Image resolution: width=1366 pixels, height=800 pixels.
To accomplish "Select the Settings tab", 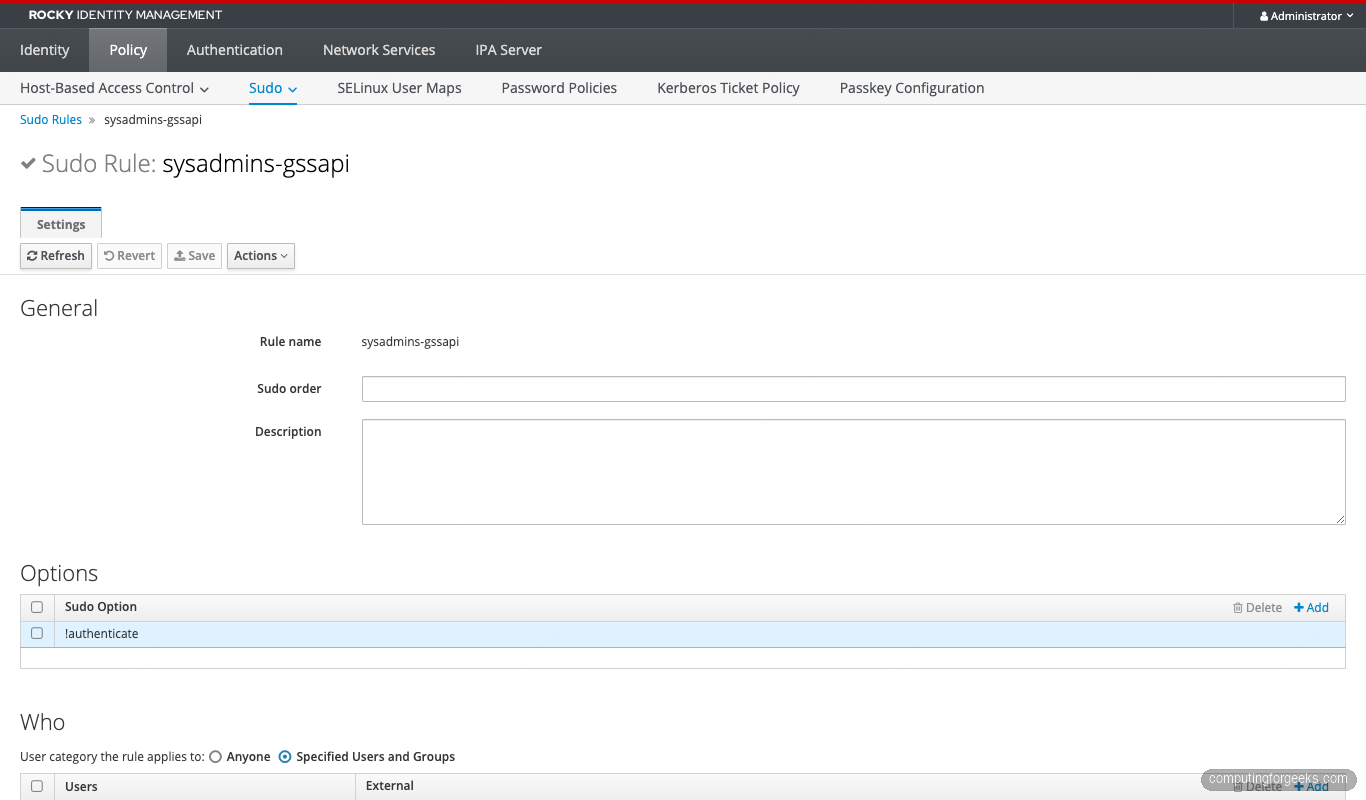I will 61,224.
